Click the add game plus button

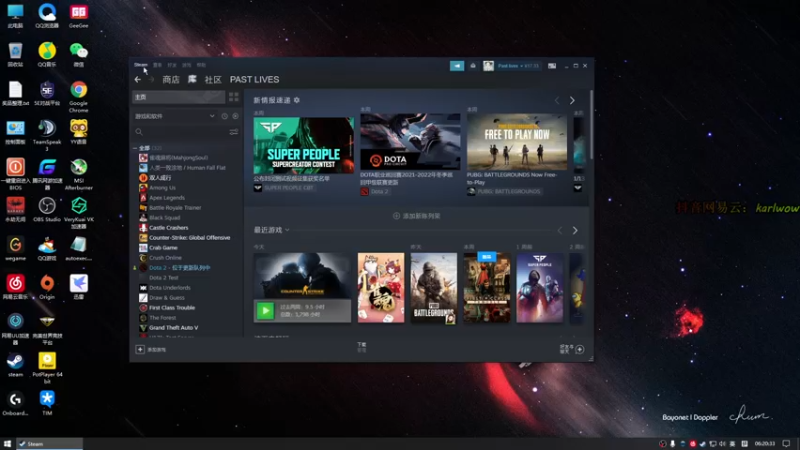pos(140,349)
